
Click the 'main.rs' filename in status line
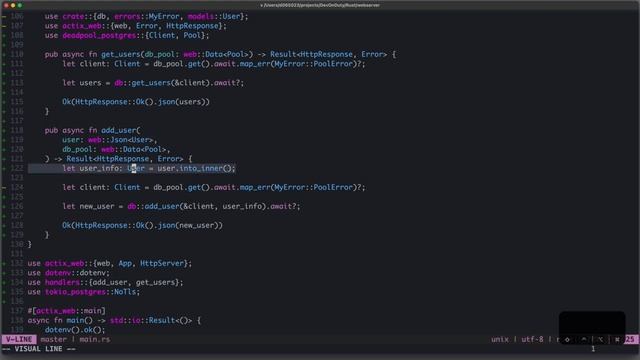coord(95,339)
